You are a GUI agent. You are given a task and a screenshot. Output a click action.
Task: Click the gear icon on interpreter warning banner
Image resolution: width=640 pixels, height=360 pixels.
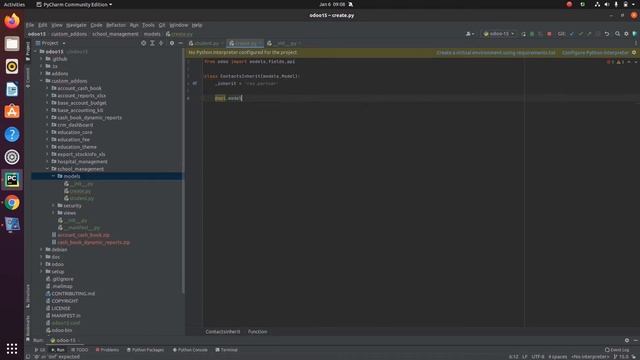(x=634, y=53)
